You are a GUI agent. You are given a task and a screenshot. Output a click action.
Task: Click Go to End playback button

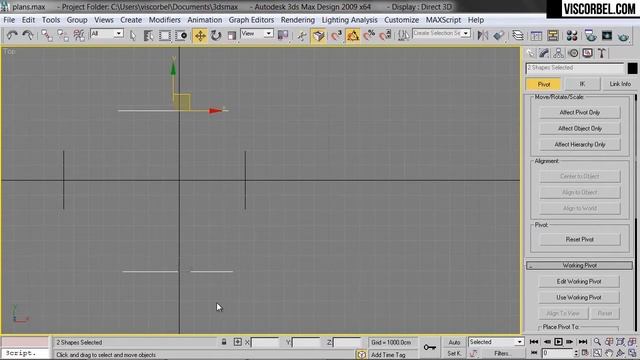point(583,342)
